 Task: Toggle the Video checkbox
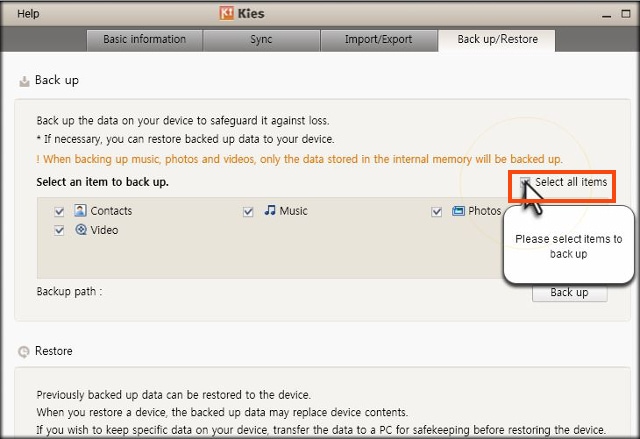[59, 231]
